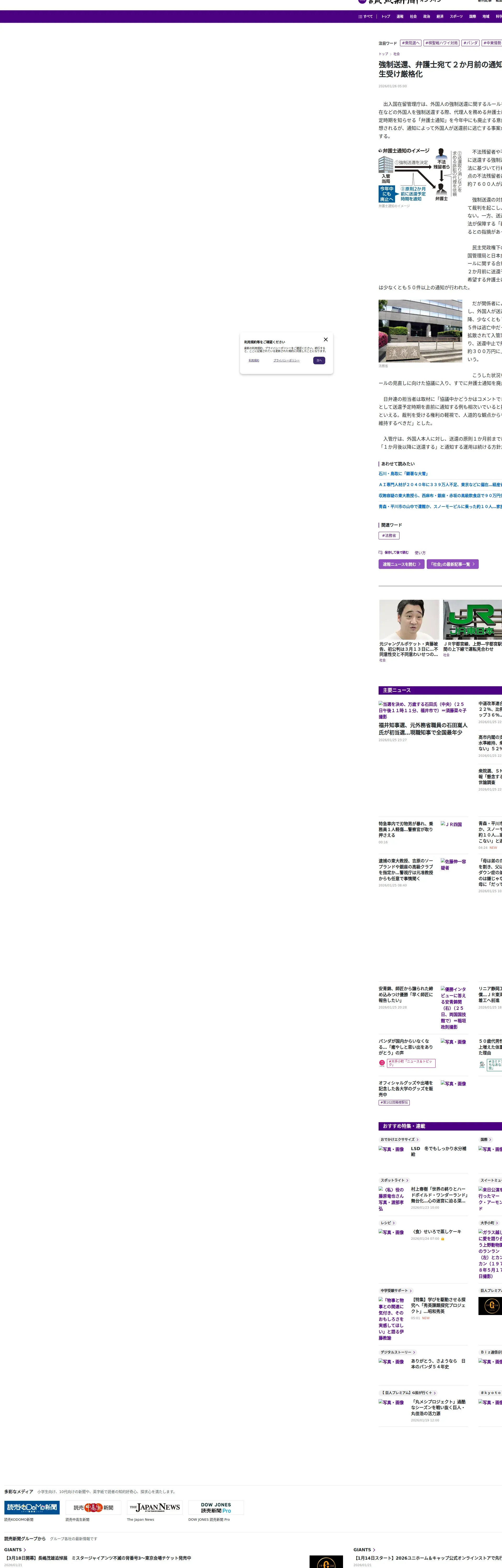502x1568 pixels.
Task: Click the 保存して後で読む bookmark icon
Action: pos(381,553)
